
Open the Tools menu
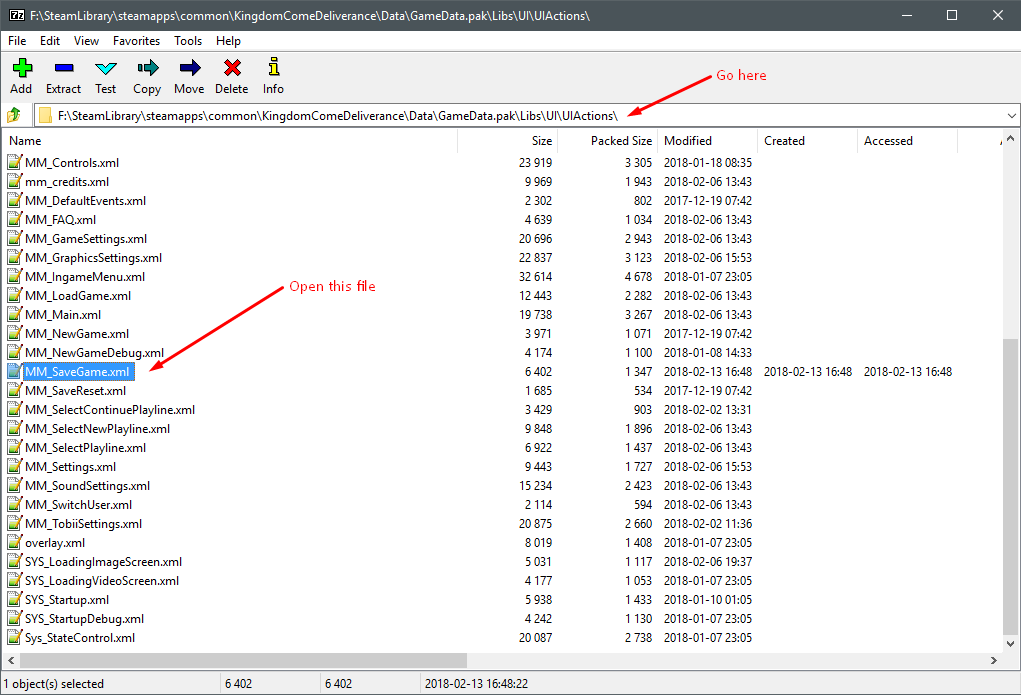188,41
